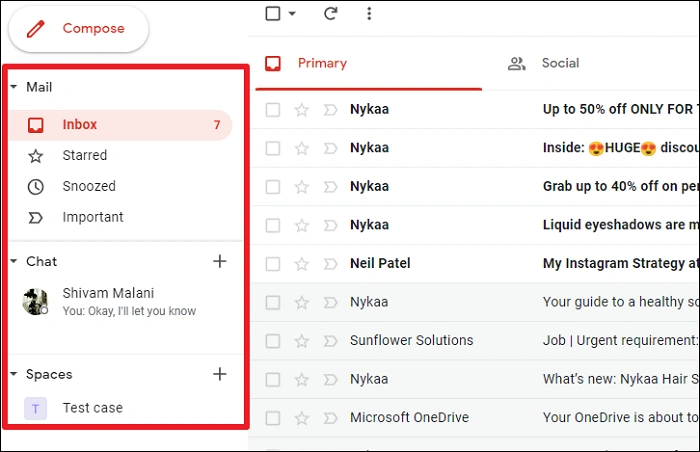700x452 pixels.
Task: Select the 'Grab up to 40% off' email checkbox
Action: [x=273, y=186]
